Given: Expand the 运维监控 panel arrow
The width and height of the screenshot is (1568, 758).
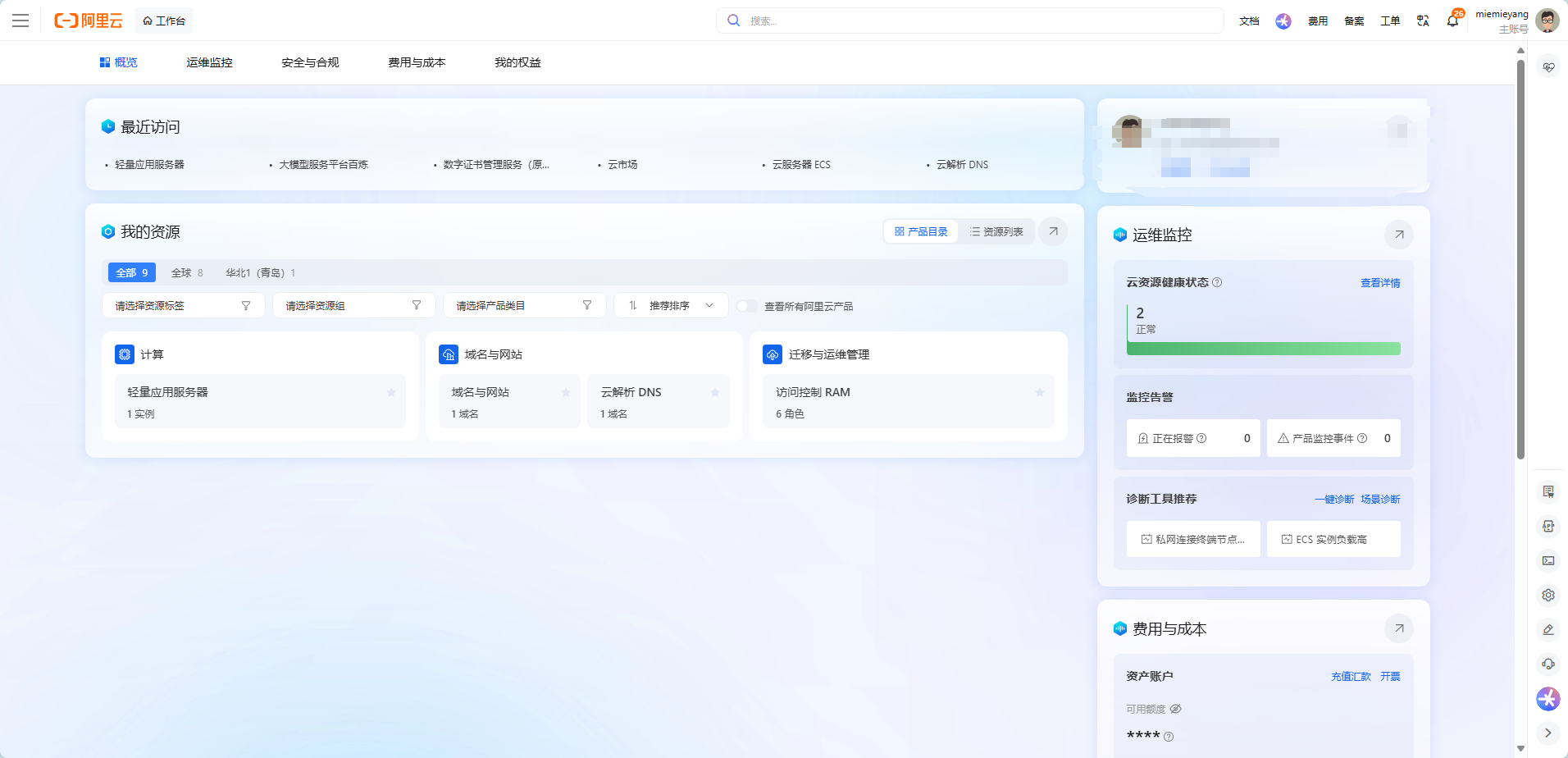Looking at the screenshot, I should click(1399, 235).
